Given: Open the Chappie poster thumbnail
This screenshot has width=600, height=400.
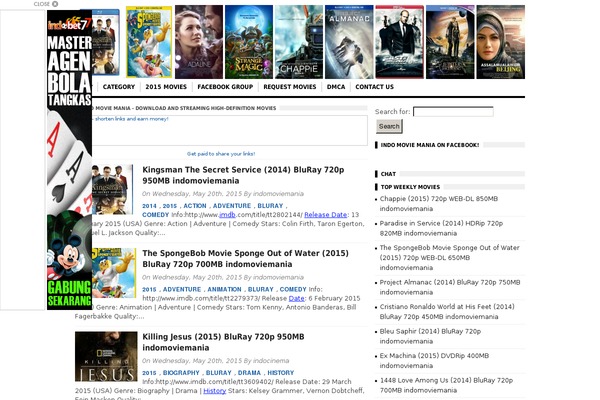Looking at the screenshot, I should pos(298,42).
